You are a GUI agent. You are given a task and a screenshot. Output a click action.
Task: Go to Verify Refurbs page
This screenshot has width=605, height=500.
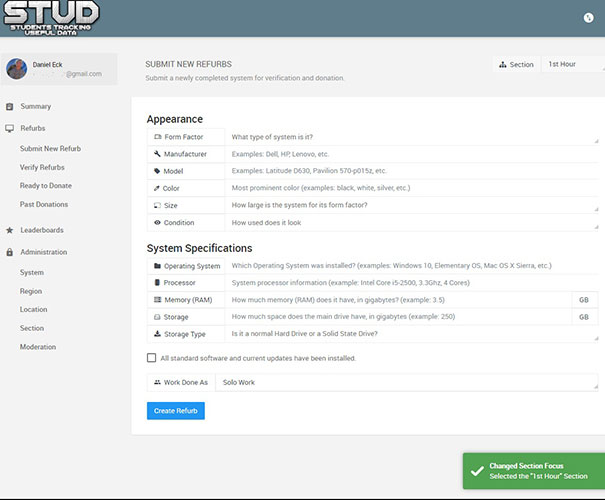42,167
